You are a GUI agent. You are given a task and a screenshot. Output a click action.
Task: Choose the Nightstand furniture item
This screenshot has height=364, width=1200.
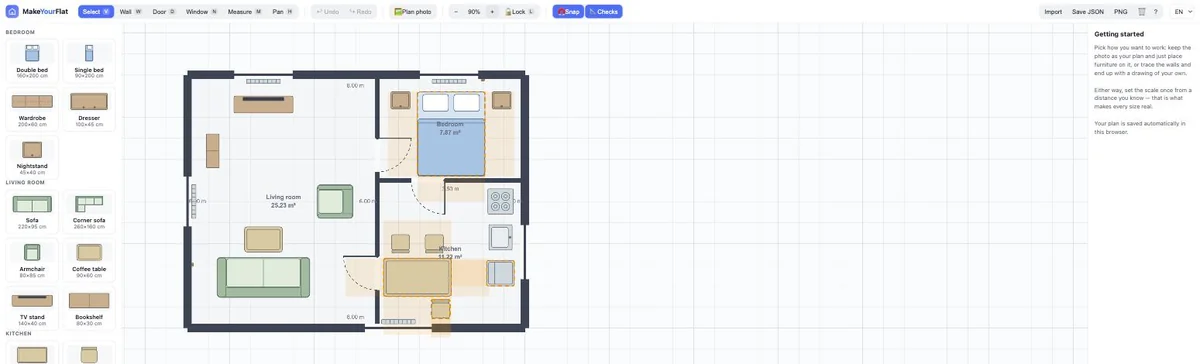point(32,157)
